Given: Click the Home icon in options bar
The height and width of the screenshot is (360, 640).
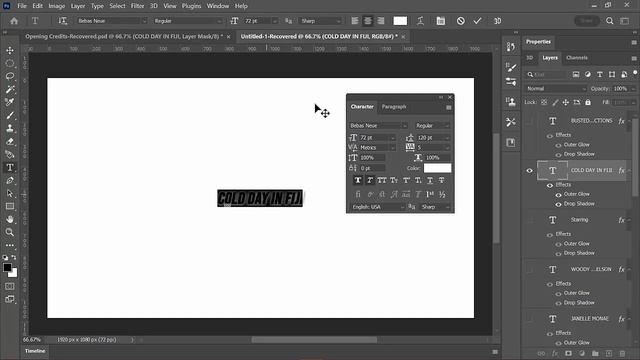Looking at the screenshot, I should [14, 21].
